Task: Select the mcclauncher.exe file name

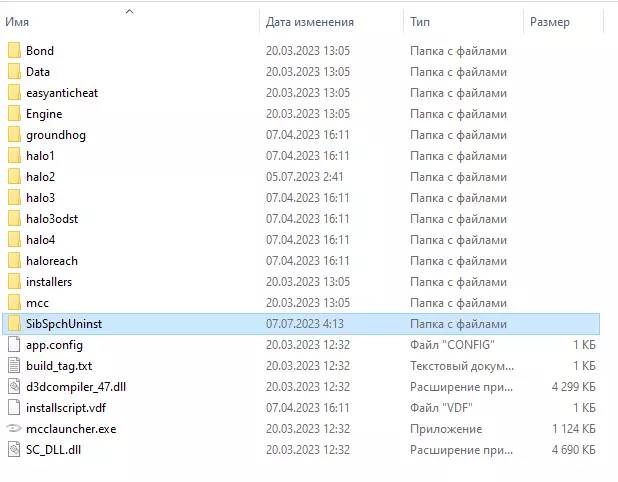Action: pos(71,428)
